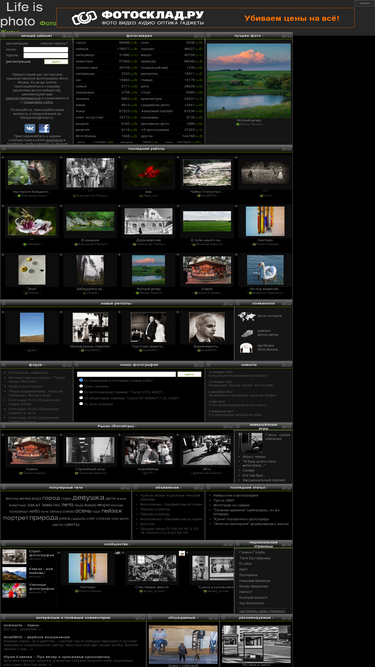Open the большое 'Уютный вечер' best photo
375x667 pixels.
(x=249, y=81)
